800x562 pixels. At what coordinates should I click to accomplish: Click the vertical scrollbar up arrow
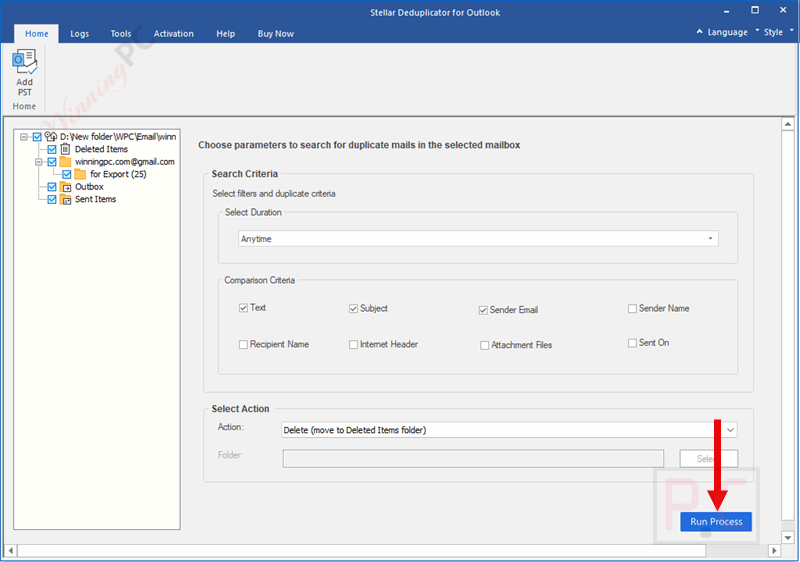(788, 124)
